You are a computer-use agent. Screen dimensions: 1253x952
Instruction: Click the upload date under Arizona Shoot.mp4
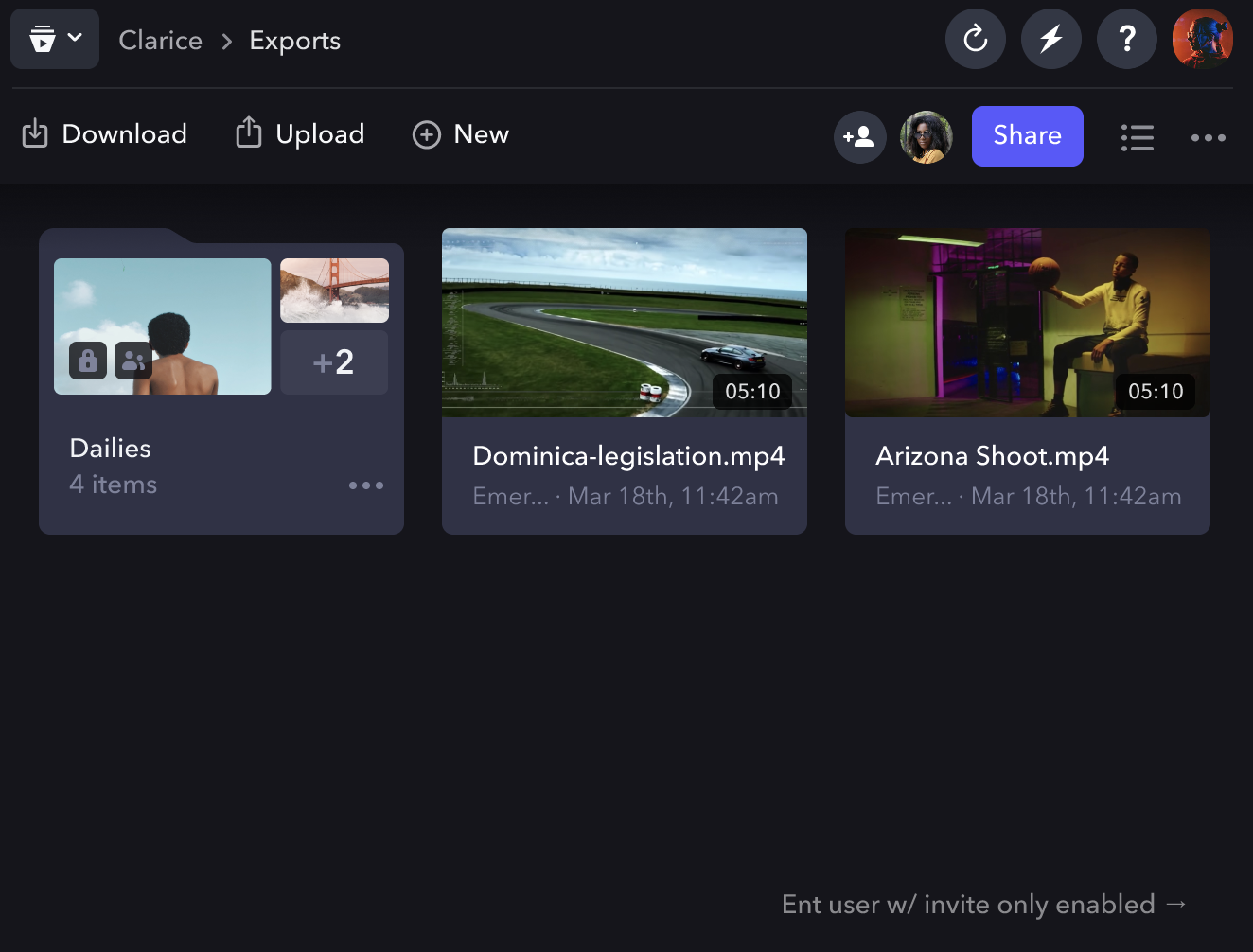tap(1076, 497)
